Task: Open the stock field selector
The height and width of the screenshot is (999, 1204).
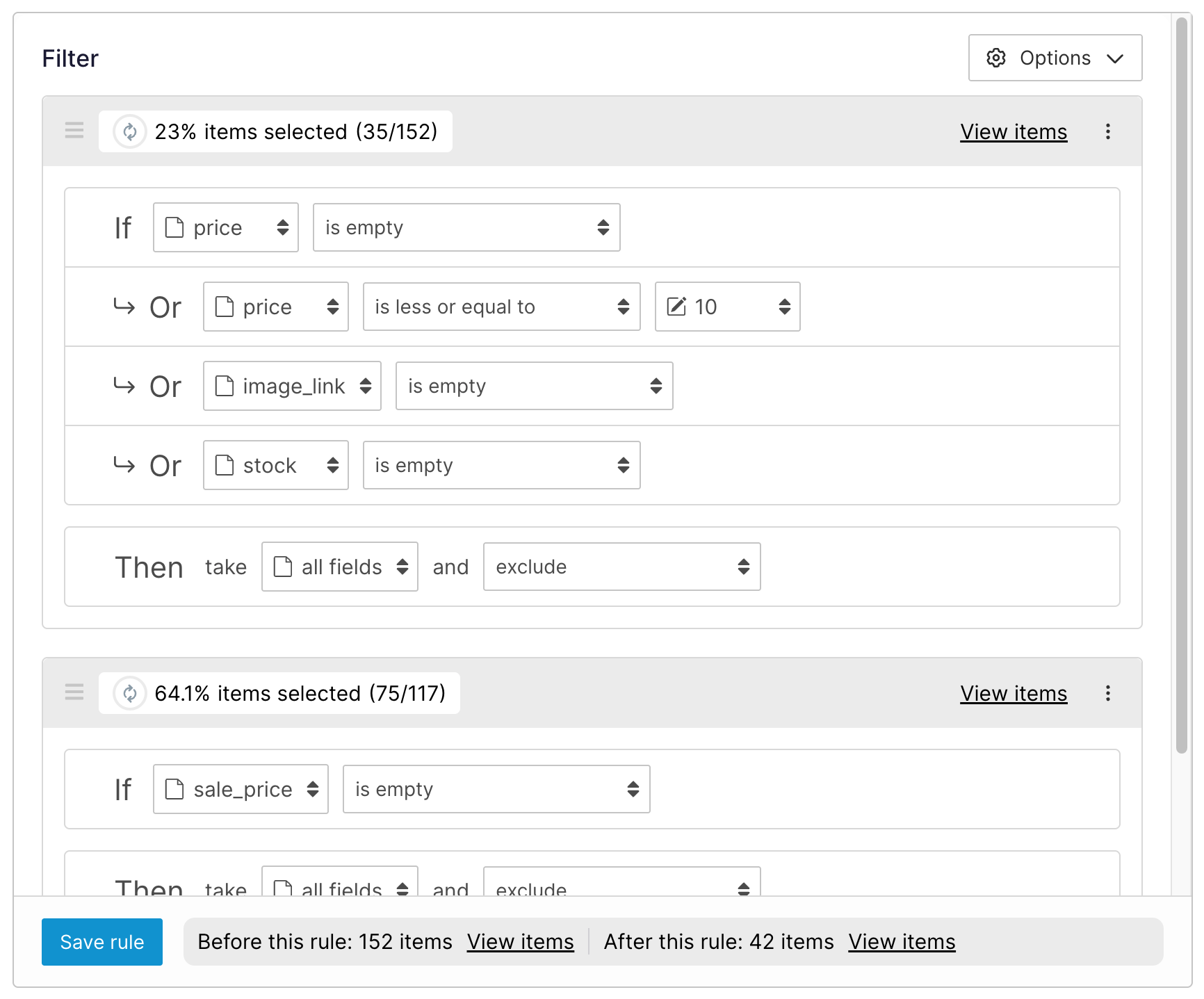Action: pyautogui.click(x=275, y=465)
